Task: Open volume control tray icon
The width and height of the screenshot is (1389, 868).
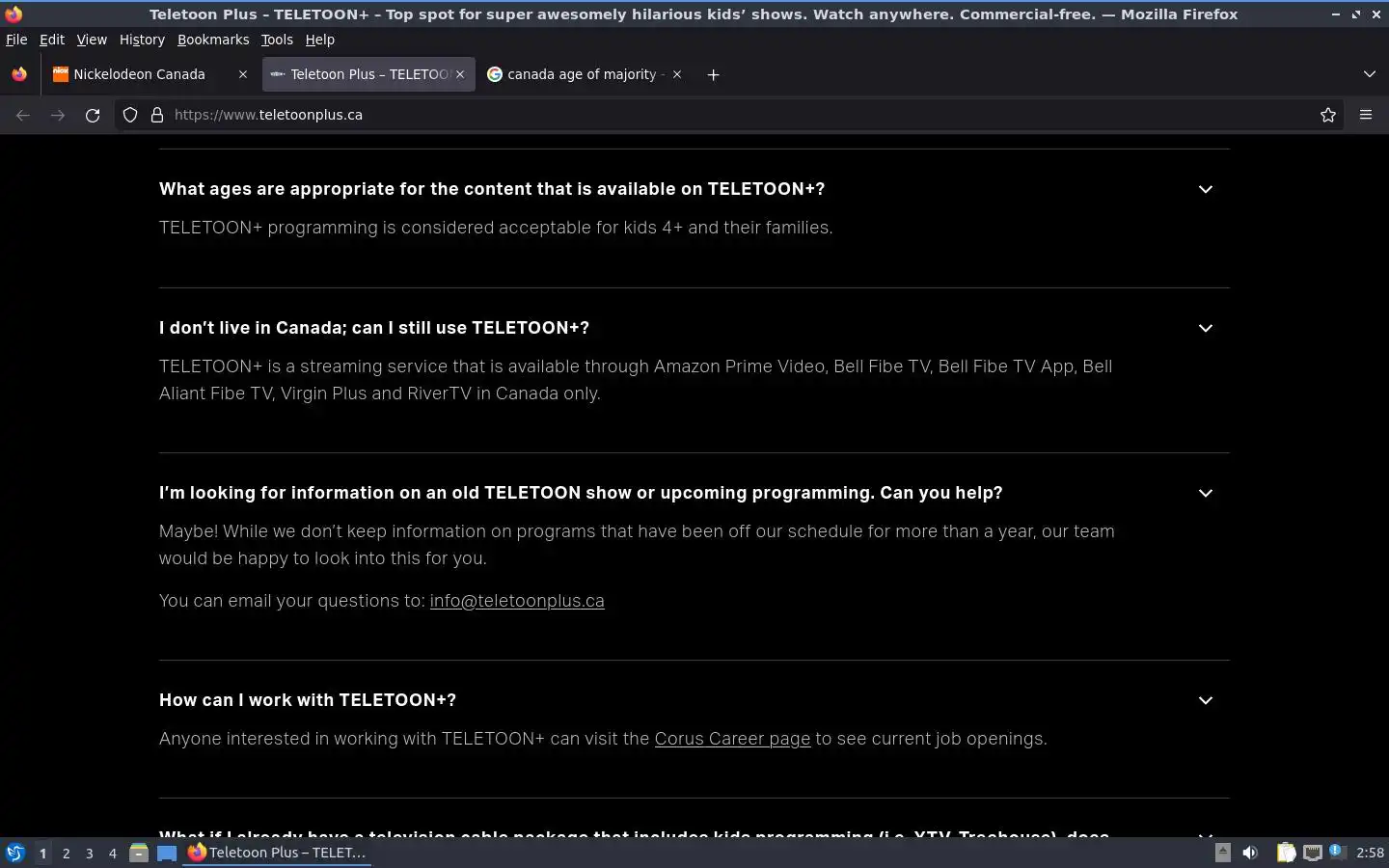Action: point(1250,853)
